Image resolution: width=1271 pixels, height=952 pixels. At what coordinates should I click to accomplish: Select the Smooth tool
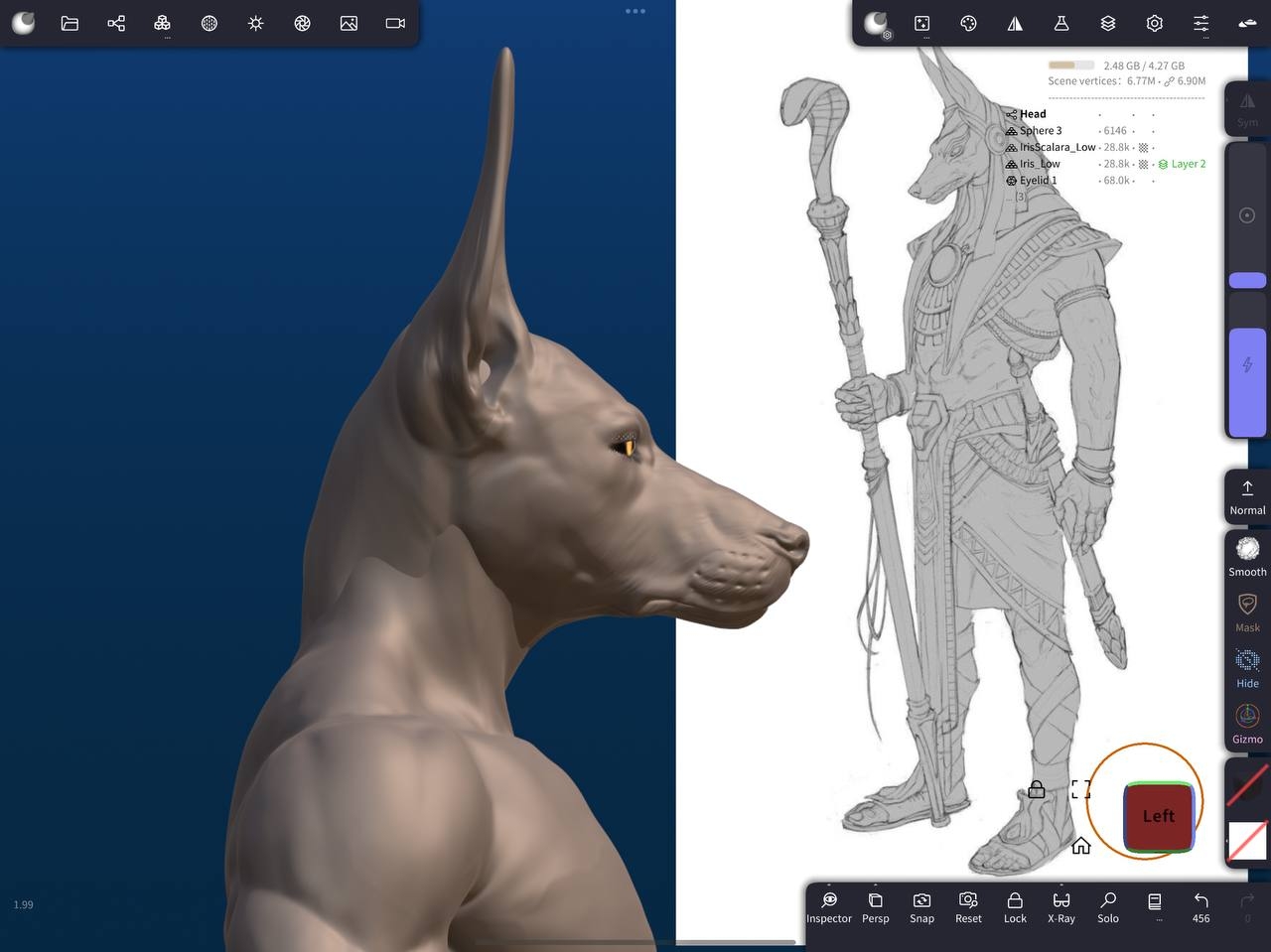click(1247, 556)
